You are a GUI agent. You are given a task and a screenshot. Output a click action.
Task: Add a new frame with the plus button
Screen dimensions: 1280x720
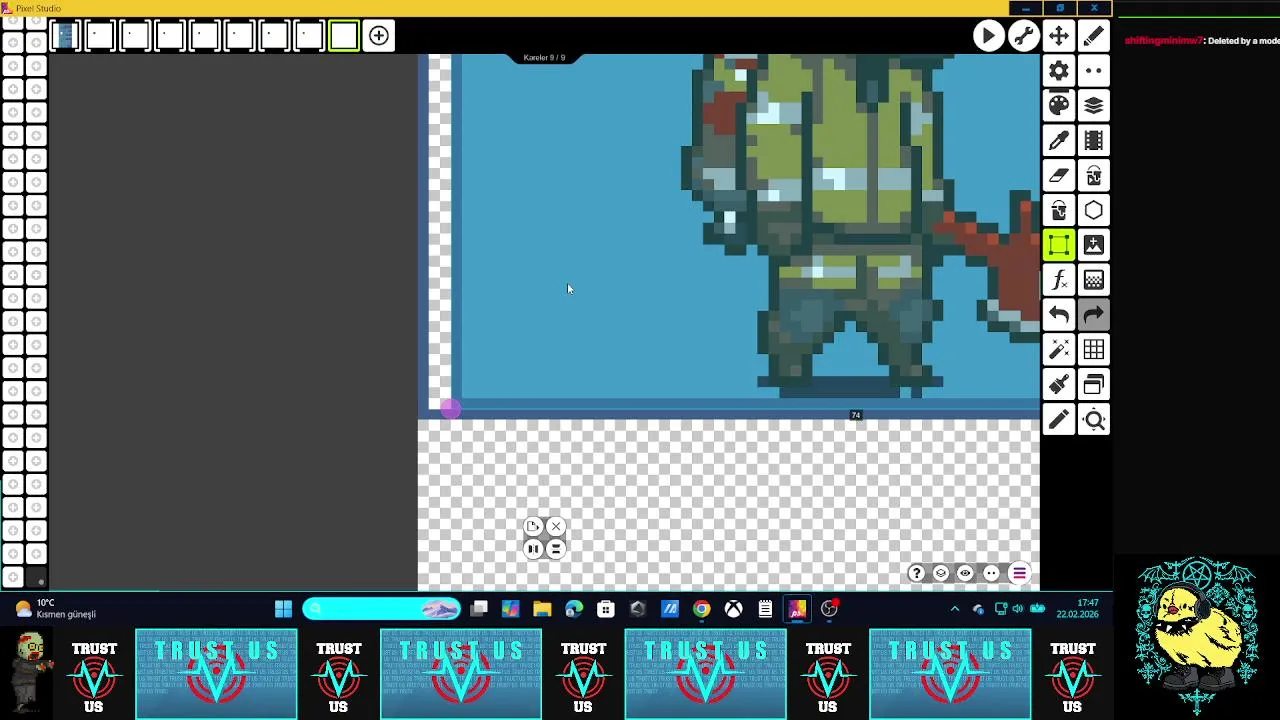point(379,36)
